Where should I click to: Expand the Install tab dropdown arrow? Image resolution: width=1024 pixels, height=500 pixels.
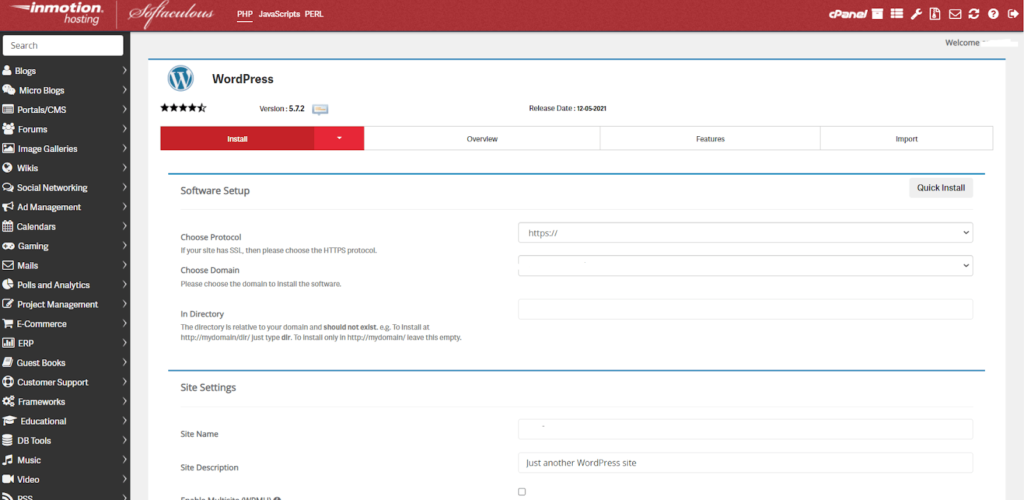[339, 139]
